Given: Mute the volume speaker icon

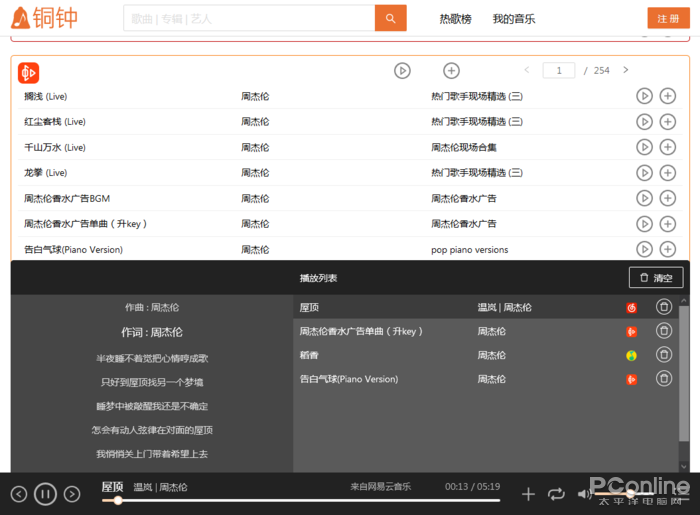Looking at the screenshot, I should pyautogui.click(x=584, y=493).
